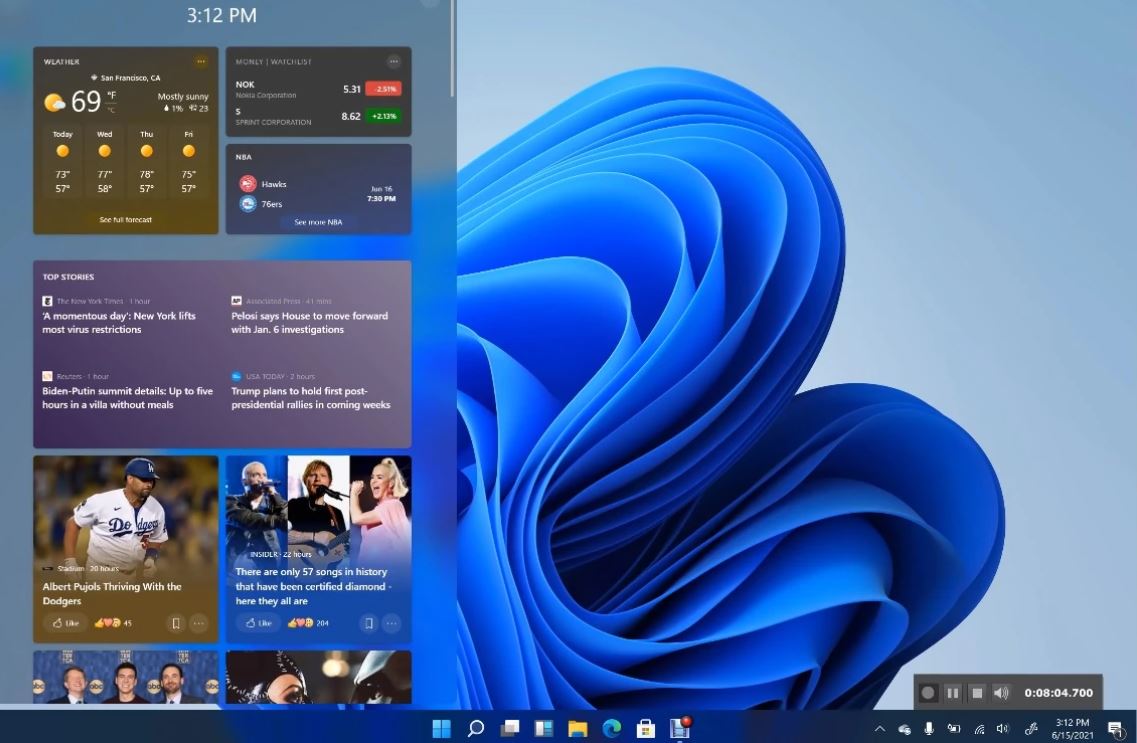1137x743 pixels.
Task: Stop the screen recording
Action: click(x=977, y=692)
